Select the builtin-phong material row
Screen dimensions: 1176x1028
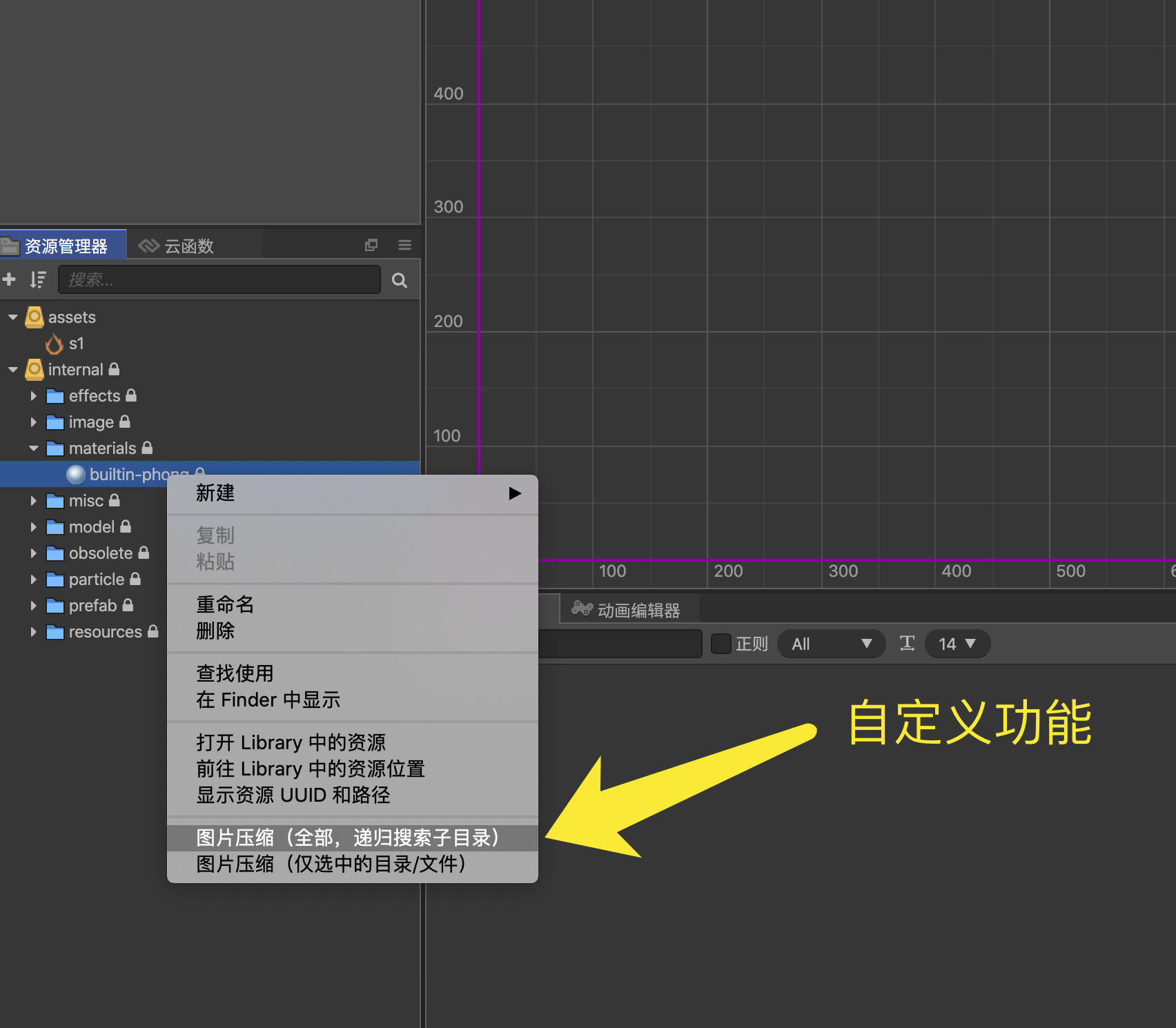(x=210, y=475)
